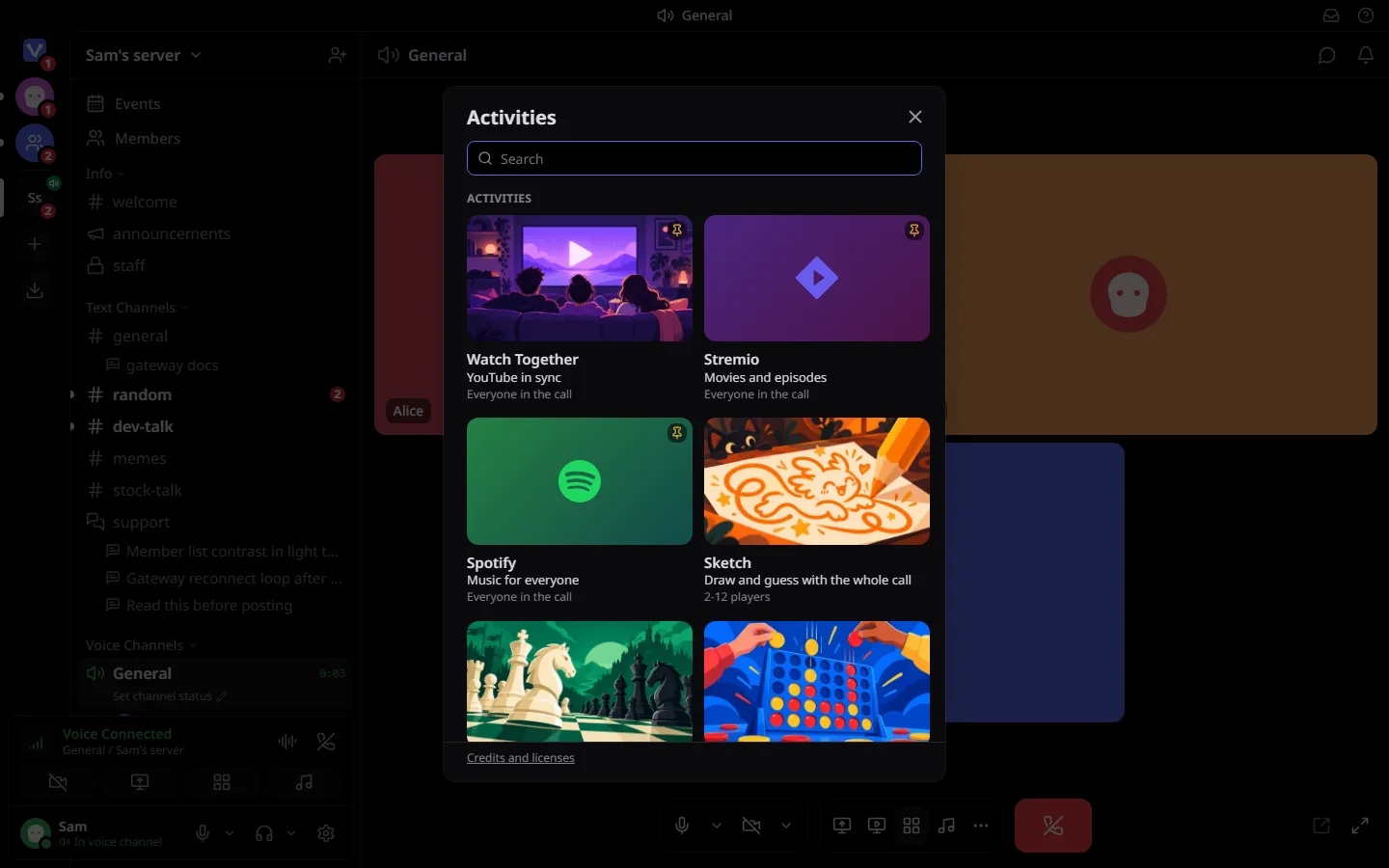The width and height of the screenshot is (1389, 868).
Task: Add a server with the plus icon
Action: point(35,244)
